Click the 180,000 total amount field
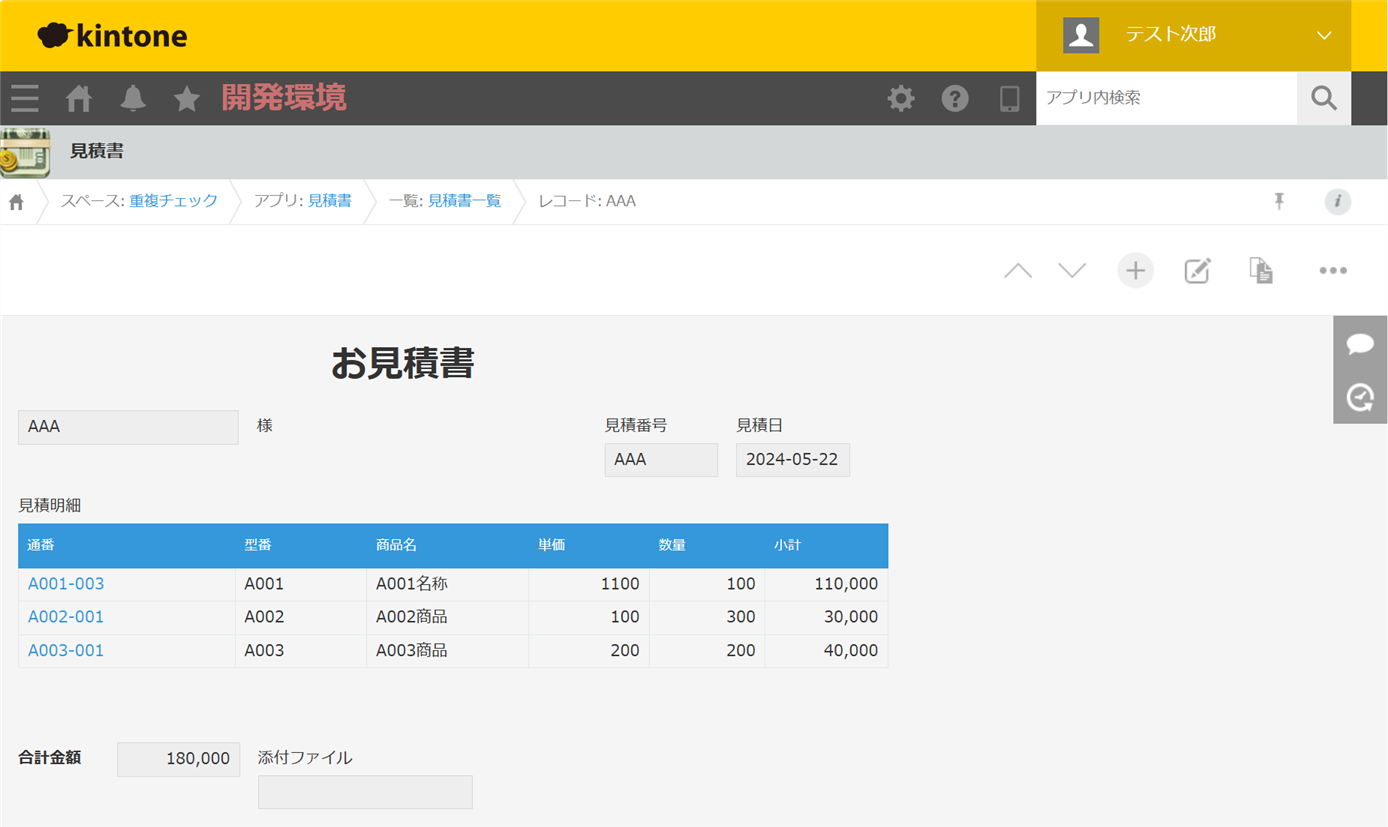Image resolution: width=1388 pixels, height=827 pixels. point(179,759)
